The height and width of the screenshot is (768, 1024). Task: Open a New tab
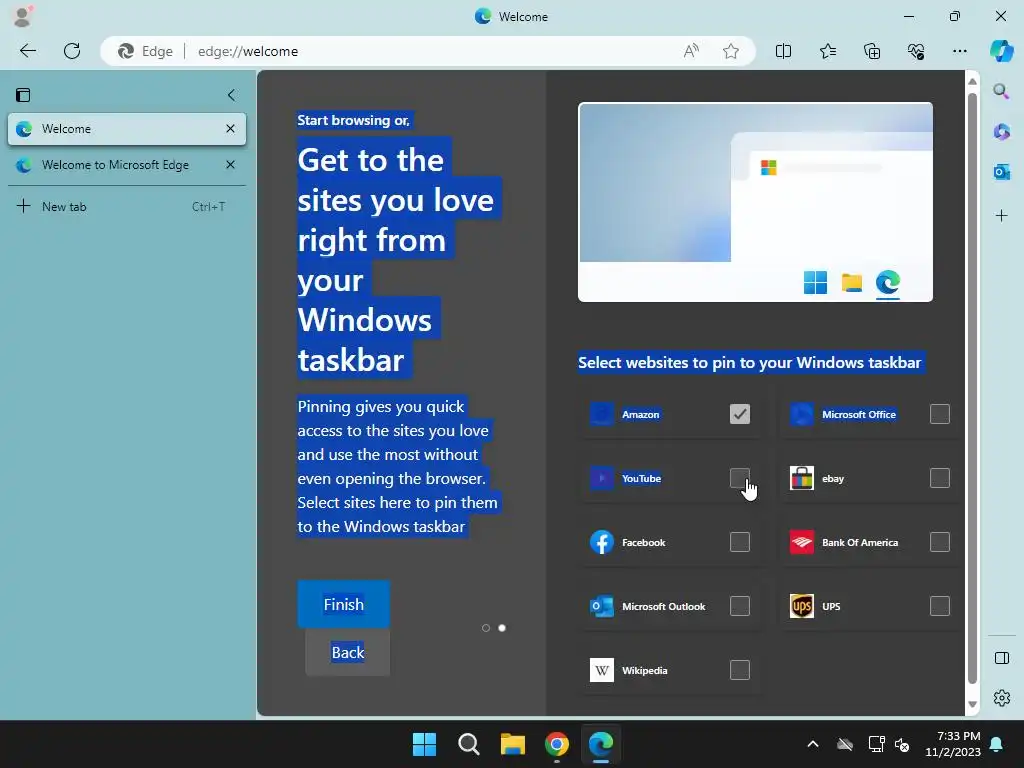point(127,206)
